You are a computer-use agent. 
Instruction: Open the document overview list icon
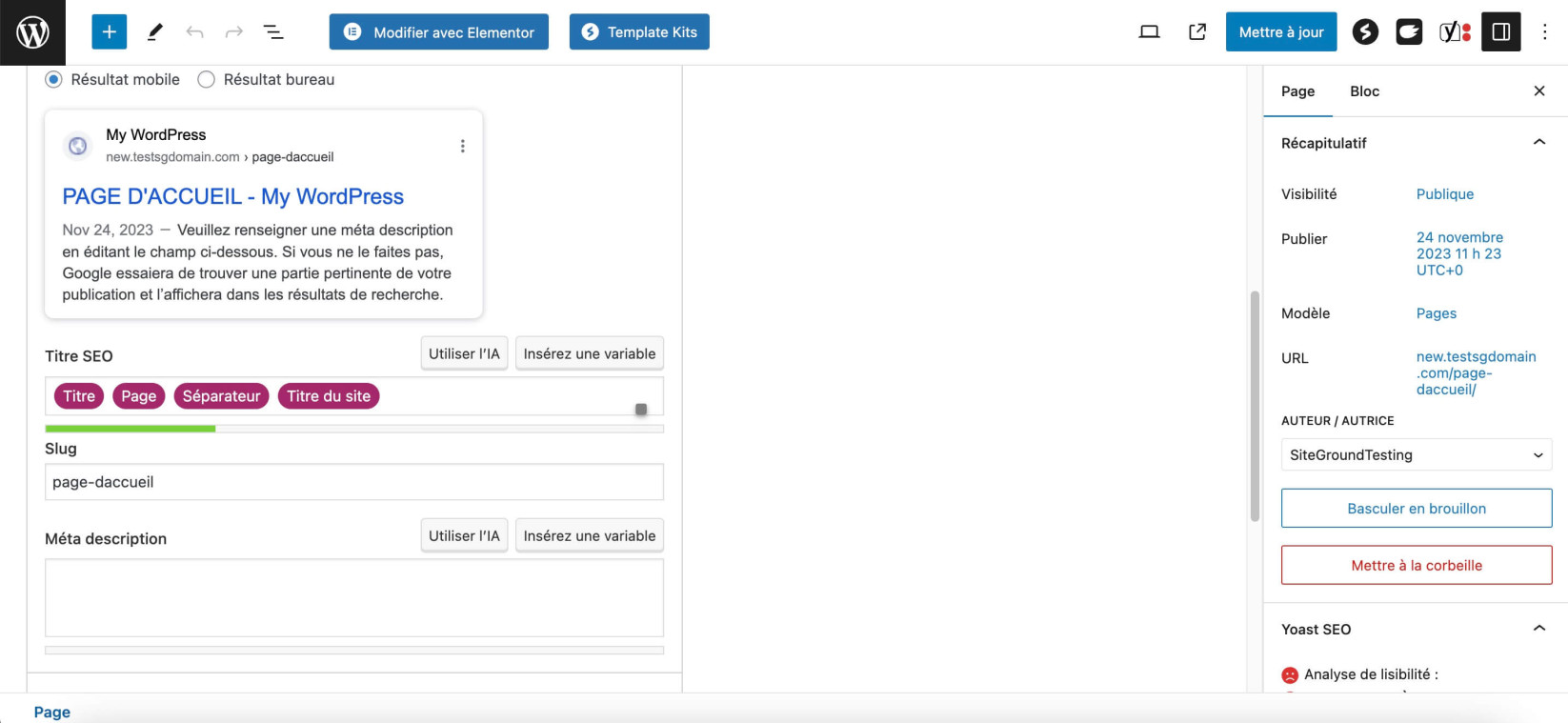[273, 32]
